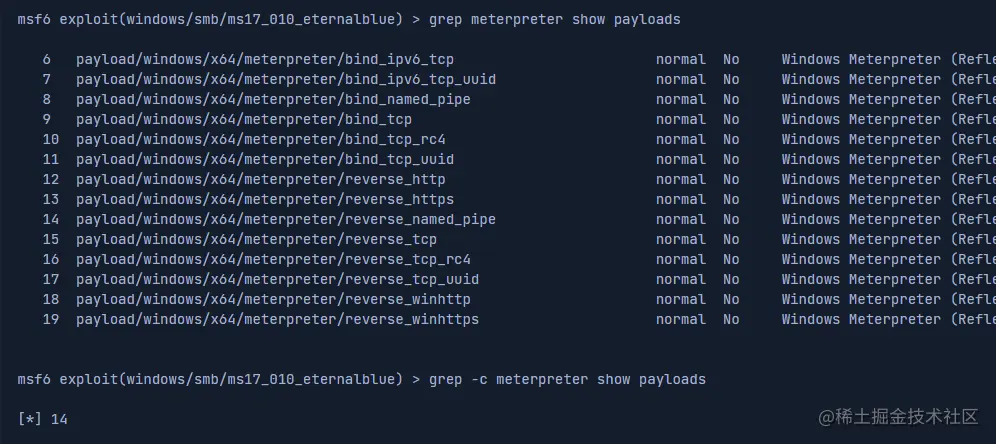The width and height of the screenshot is (996, 444).
Task: Click the "[*] 14" count output
Action: coord(43,419)
